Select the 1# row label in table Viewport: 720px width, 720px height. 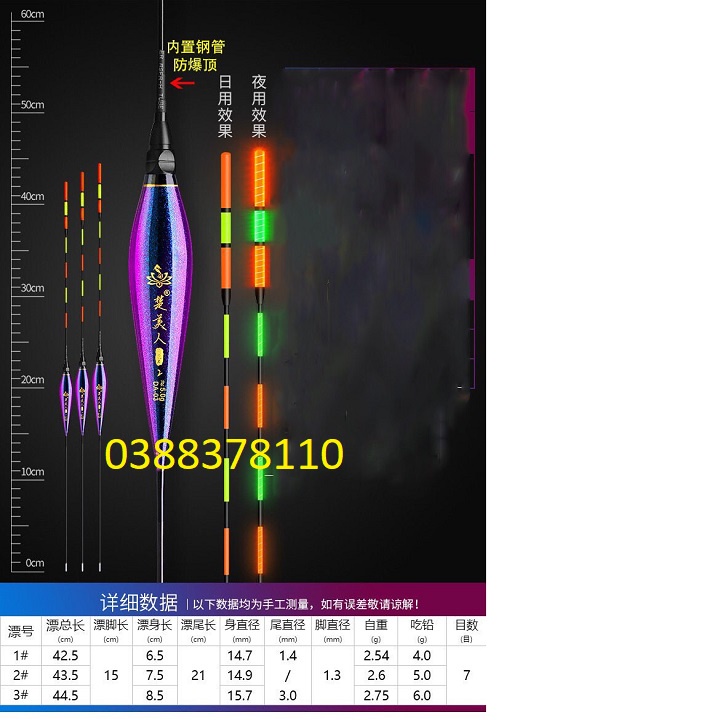click(x=21, y=655)
